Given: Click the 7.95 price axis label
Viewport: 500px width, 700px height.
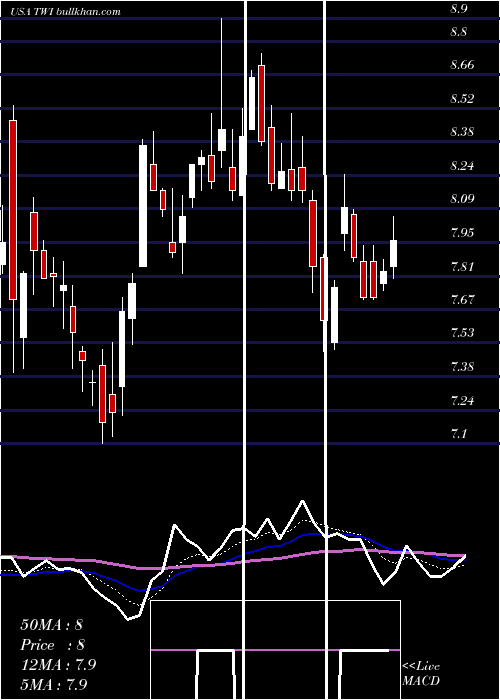Looking at the screenshot, I should (x=462, y=232).
